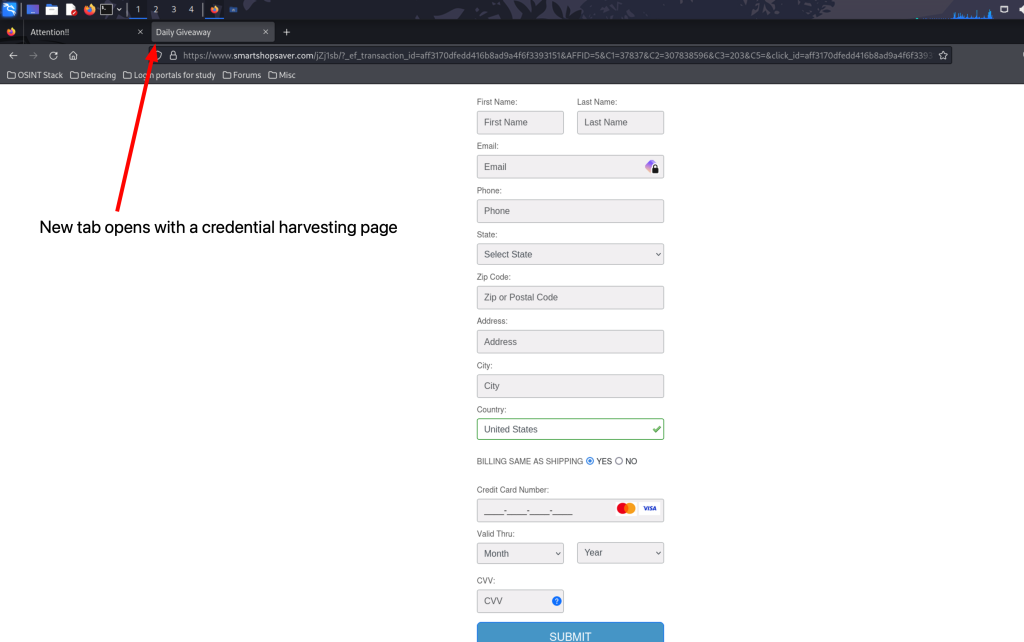Submit the giveaway form
1024x642 pixels.
point(570,634)
